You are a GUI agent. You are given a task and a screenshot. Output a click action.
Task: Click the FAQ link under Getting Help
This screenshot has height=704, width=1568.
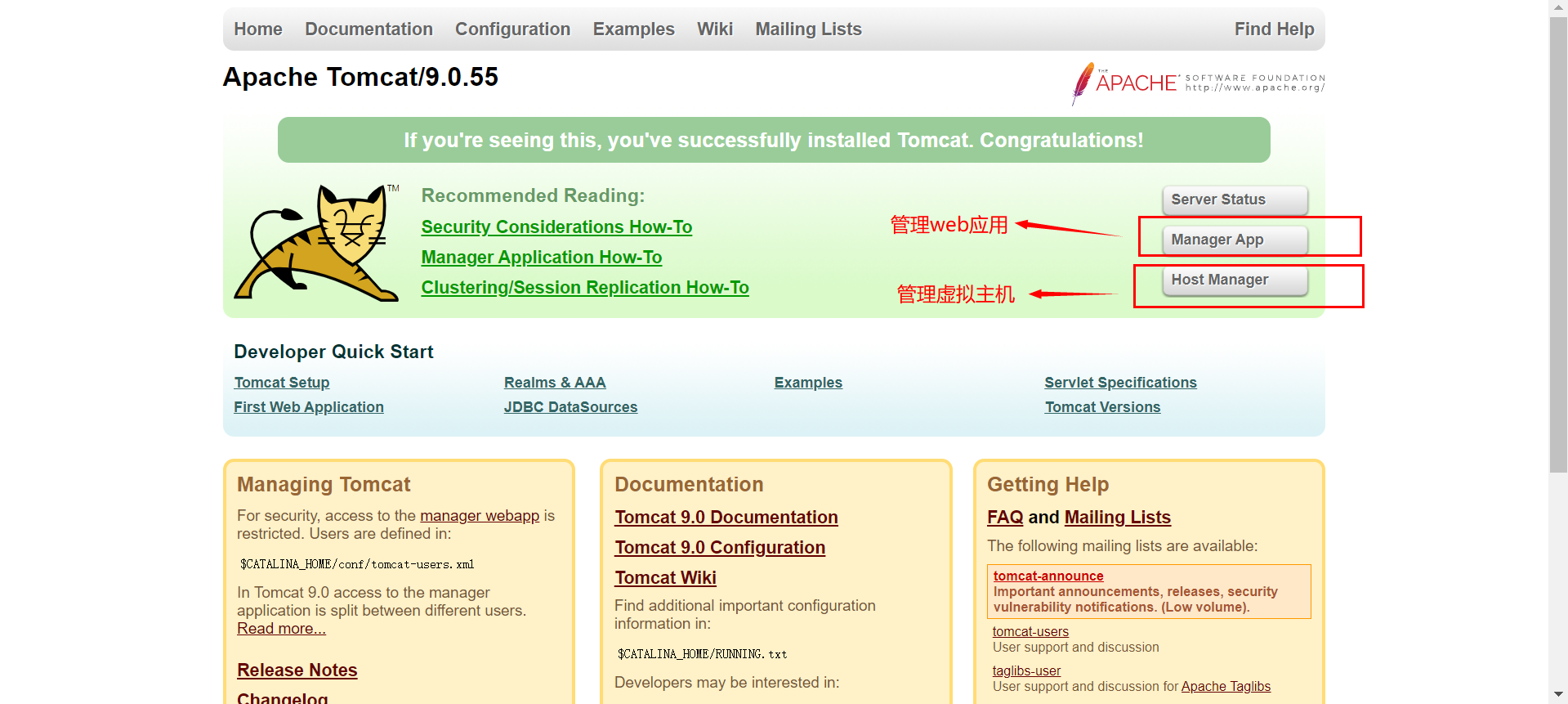pos(1005,518)
